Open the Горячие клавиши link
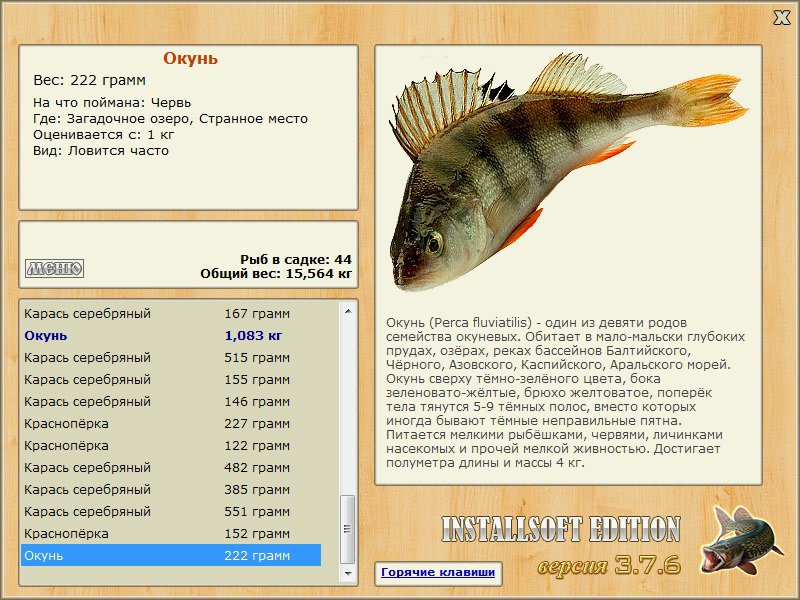The width and height of the screenshot is (800, 600). tap(438, 572)
